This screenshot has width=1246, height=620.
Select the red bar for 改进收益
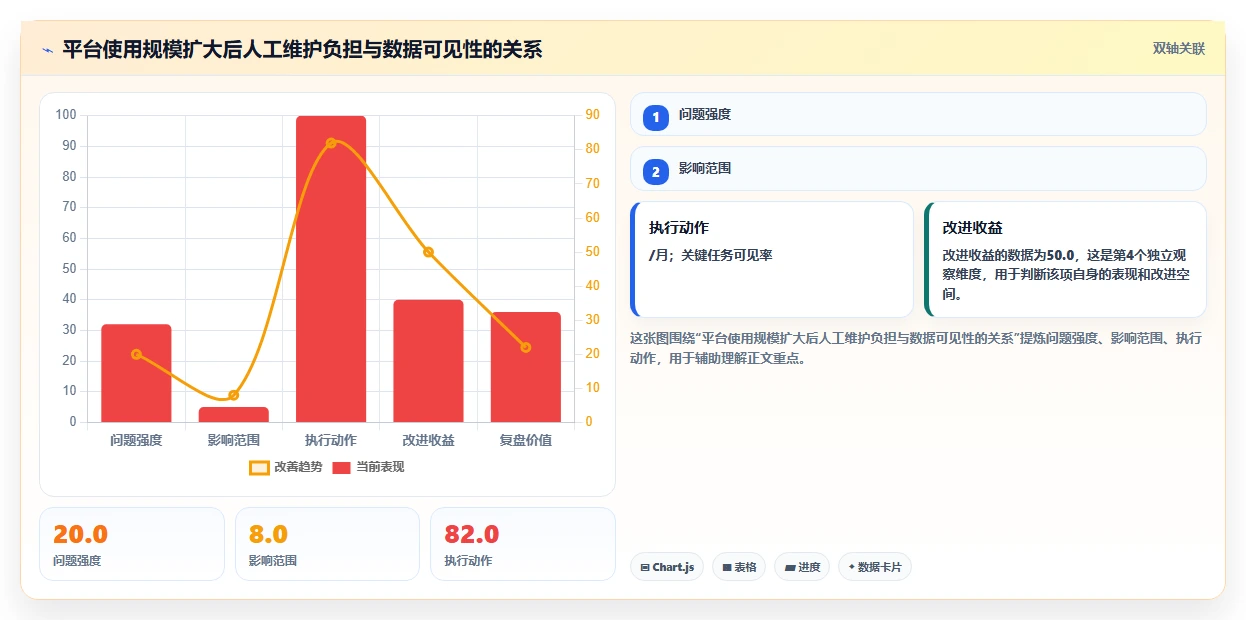click(428, 361)
